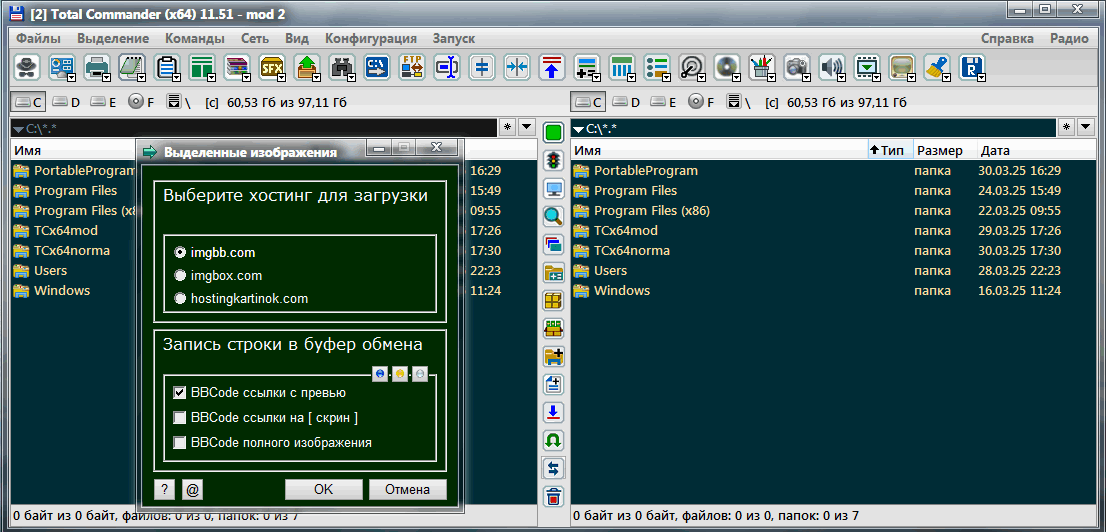
Task: Select hostingkartinok.com hosting option
Action: point(241,298)
